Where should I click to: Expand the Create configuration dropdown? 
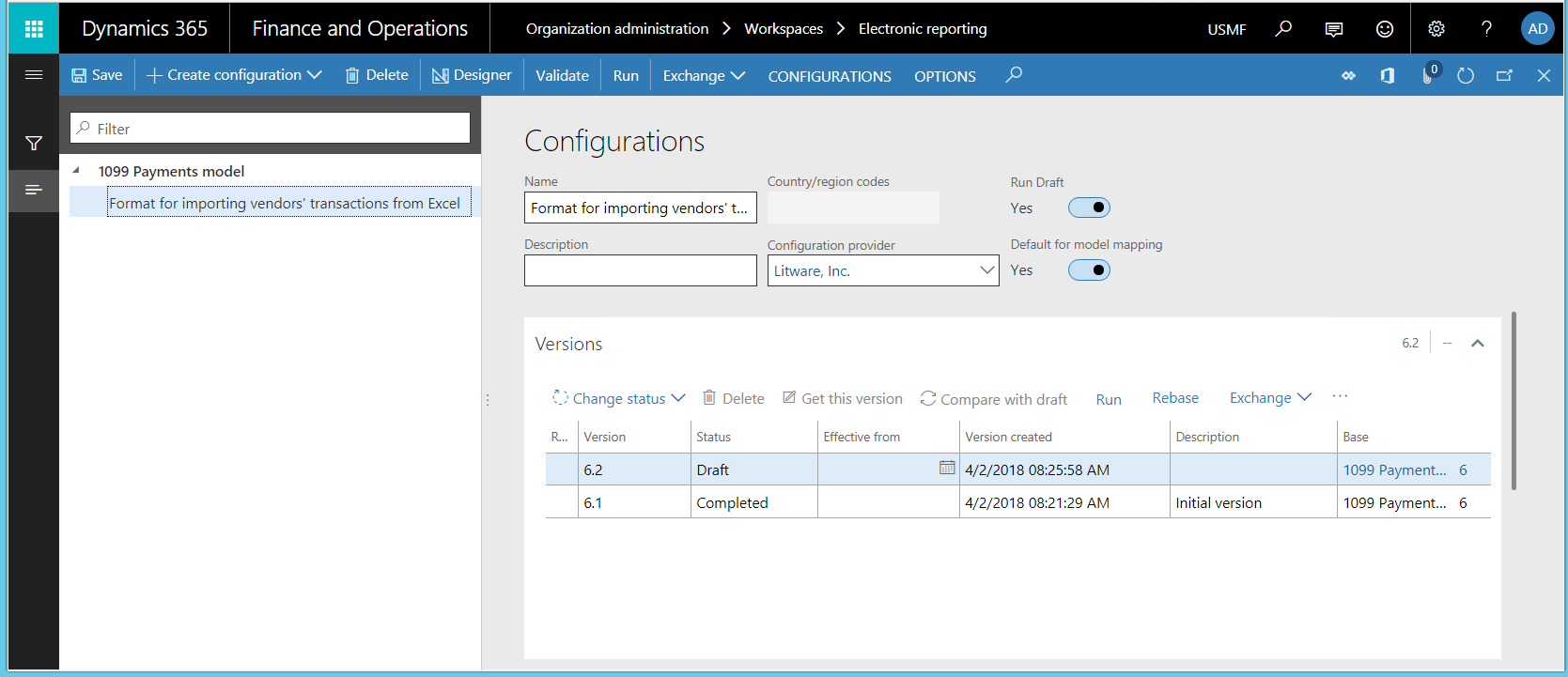[x=234, y=75]
